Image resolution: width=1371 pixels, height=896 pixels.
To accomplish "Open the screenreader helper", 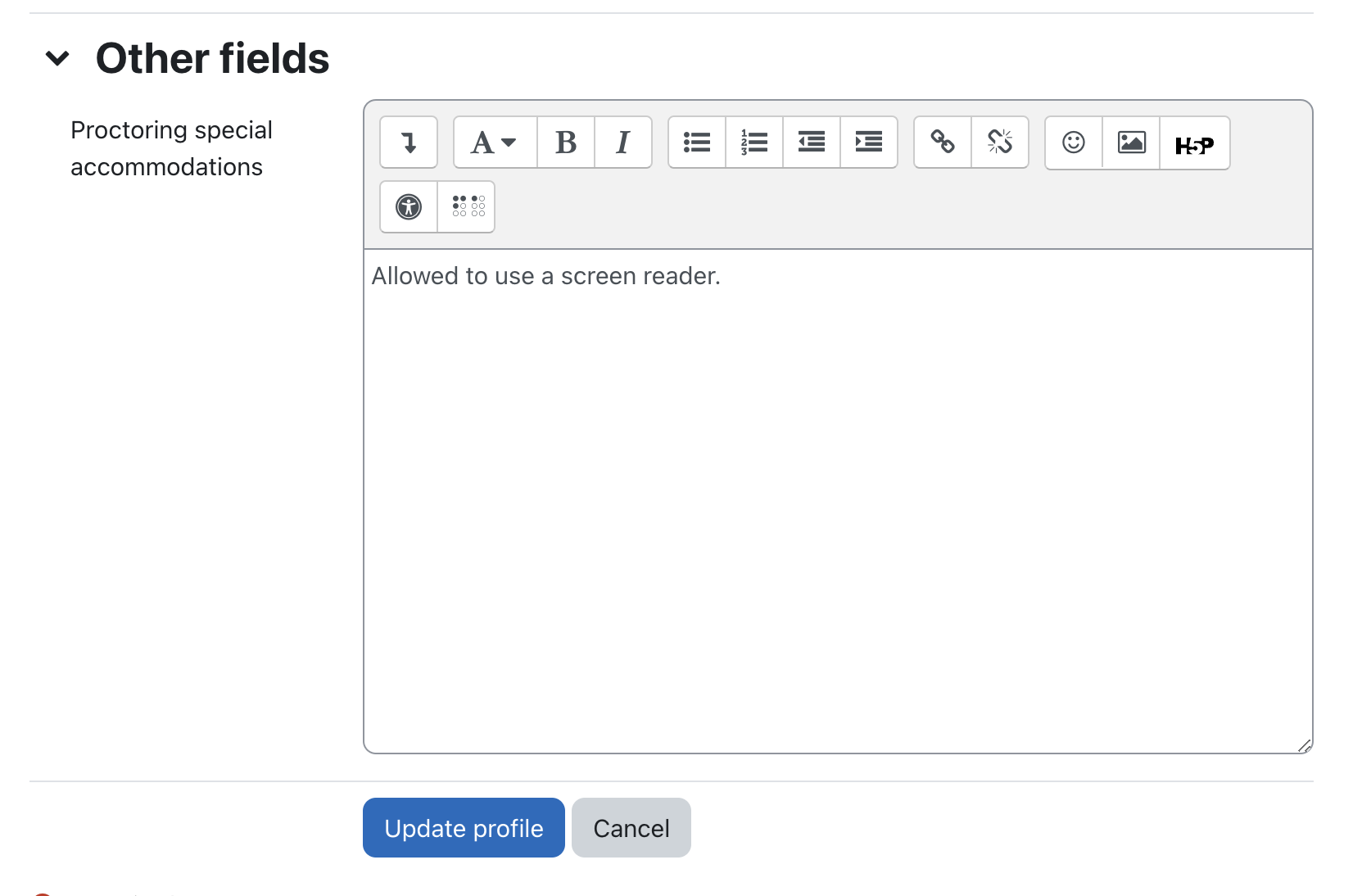I will point(468,206).
